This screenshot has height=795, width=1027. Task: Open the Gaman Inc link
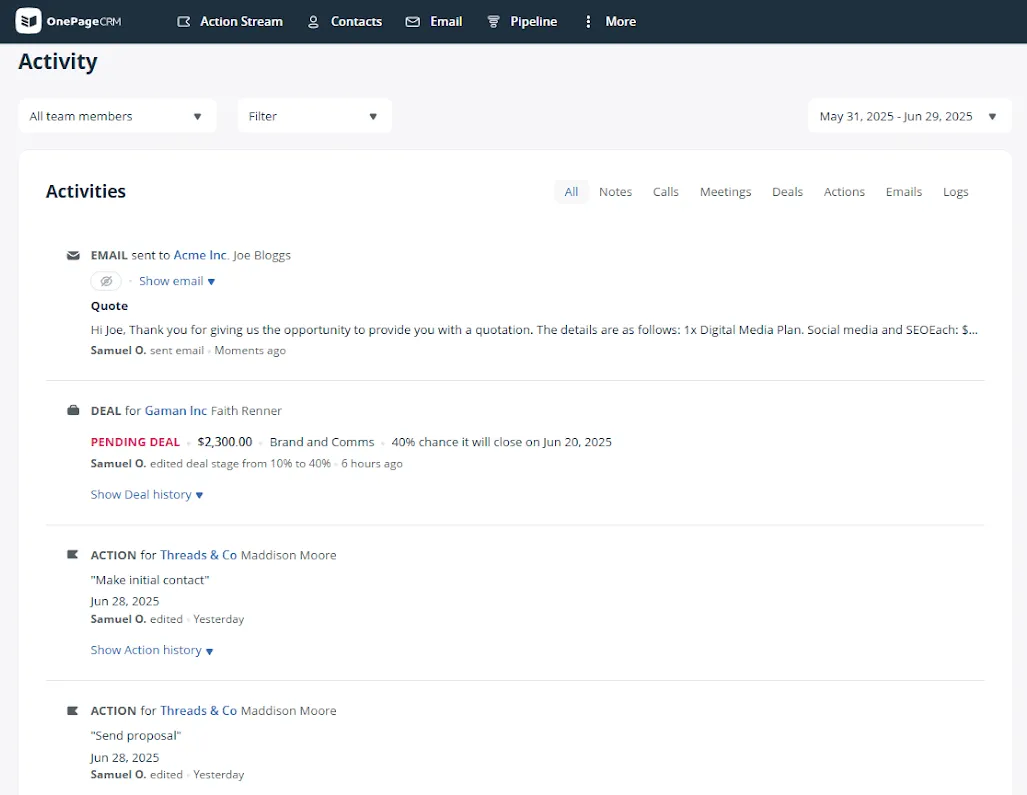[176, 411]
